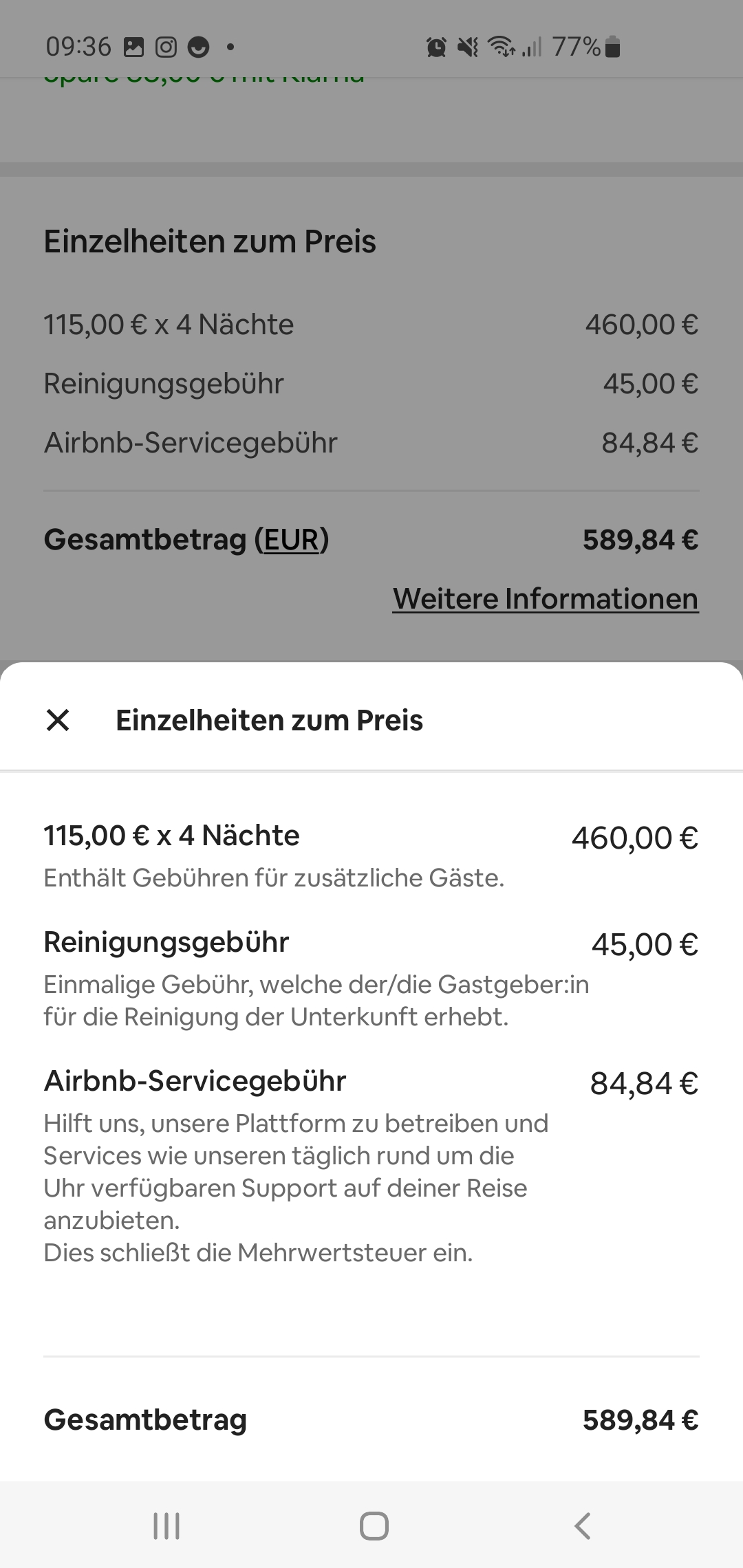Screen dimensions: 743x1568
Task: Select the Airbnb-Servicegebühr heading in the sheet
Action: (x=195, y=1081)
